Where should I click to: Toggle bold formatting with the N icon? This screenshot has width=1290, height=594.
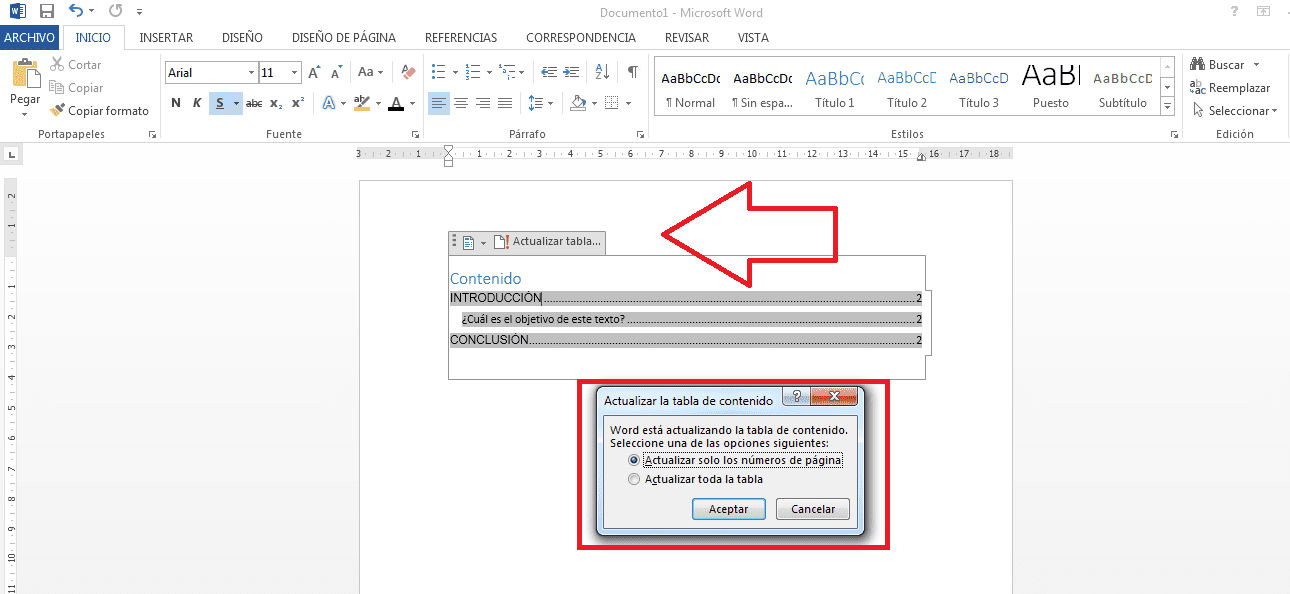[175, 103]
